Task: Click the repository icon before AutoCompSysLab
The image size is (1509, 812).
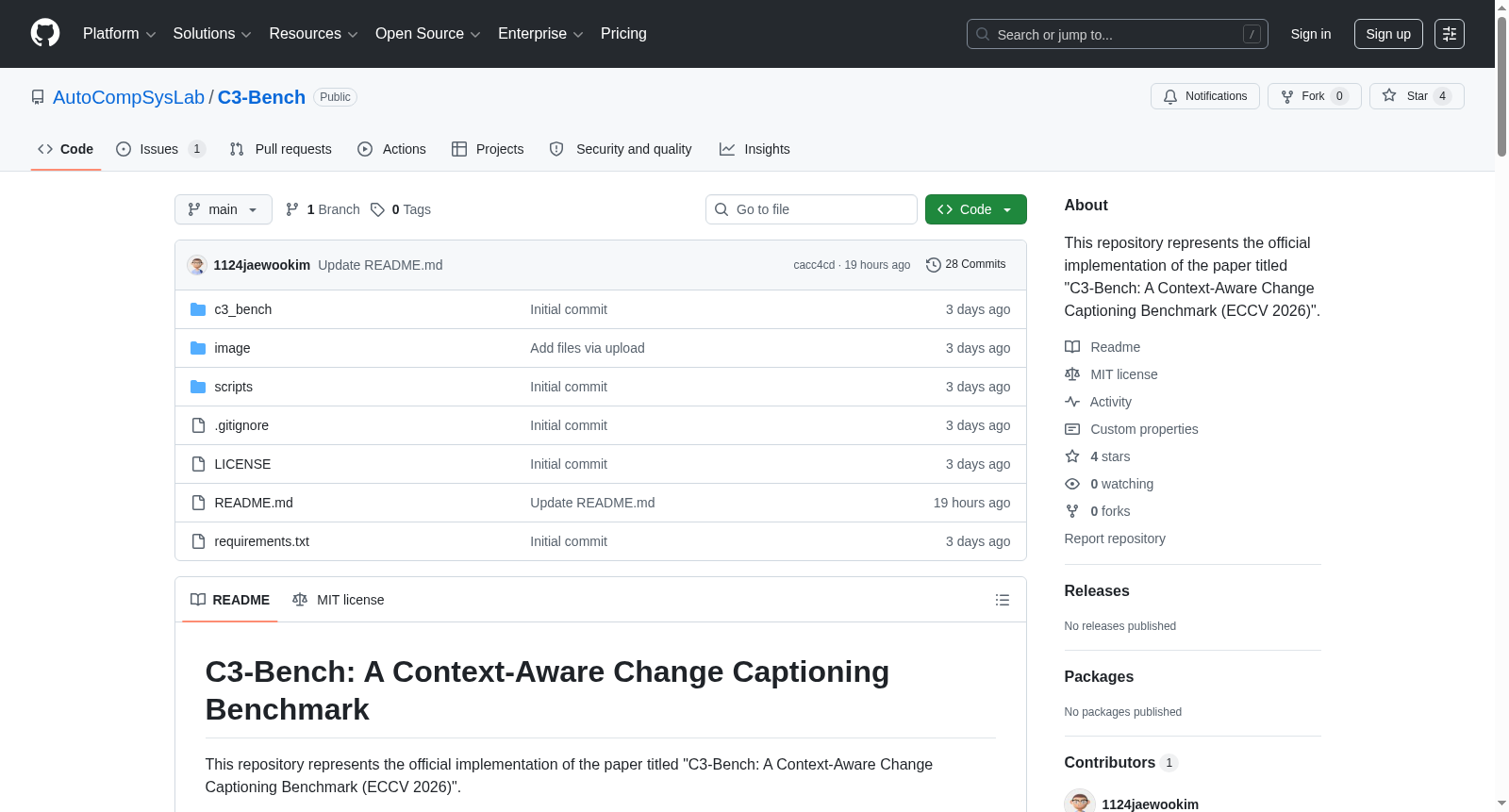Action: click(x=38, y=97)
